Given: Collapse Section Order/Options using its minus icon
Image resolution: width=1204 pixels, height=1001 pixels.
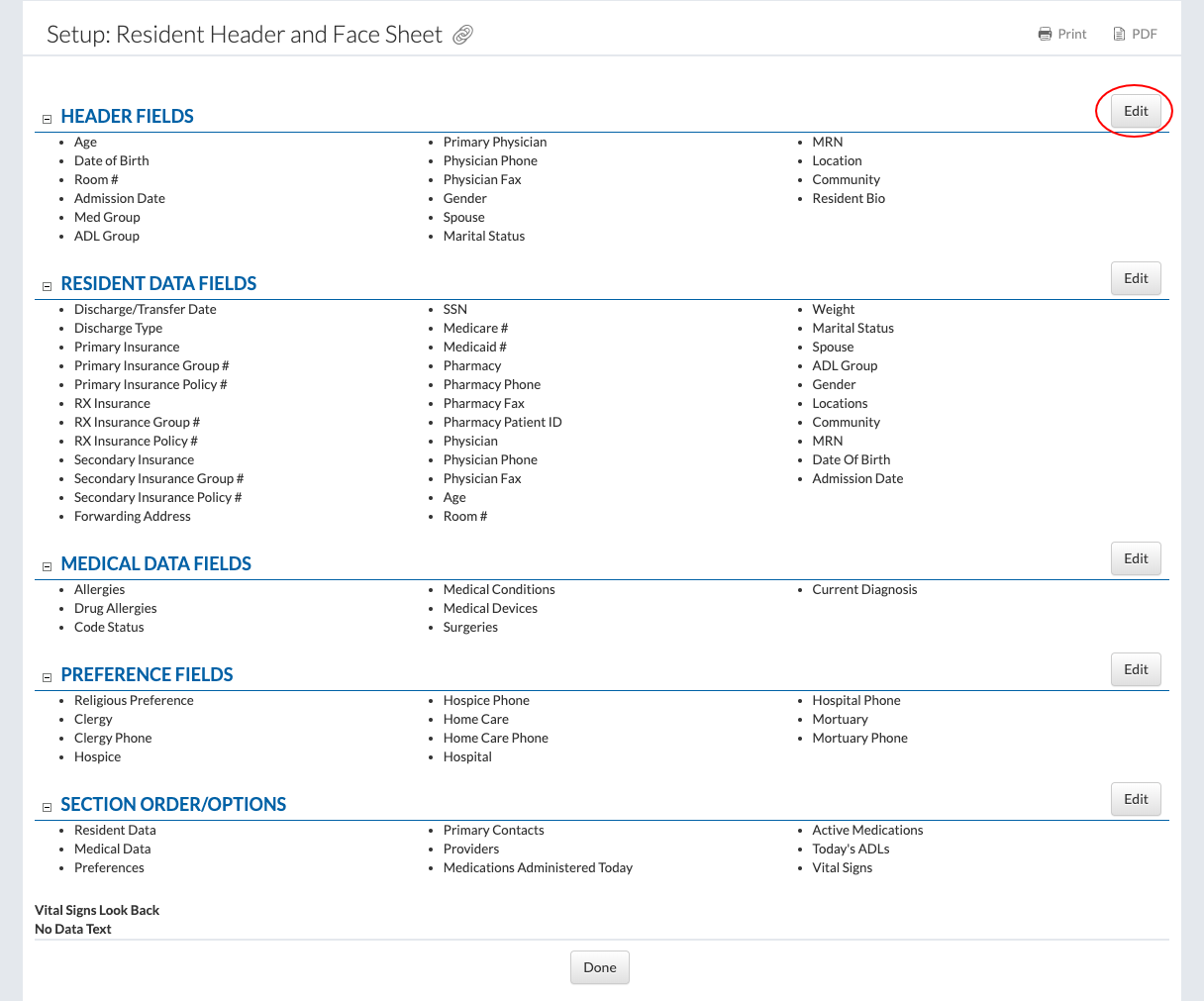Looking at the screenshot, I should point(47,807).
